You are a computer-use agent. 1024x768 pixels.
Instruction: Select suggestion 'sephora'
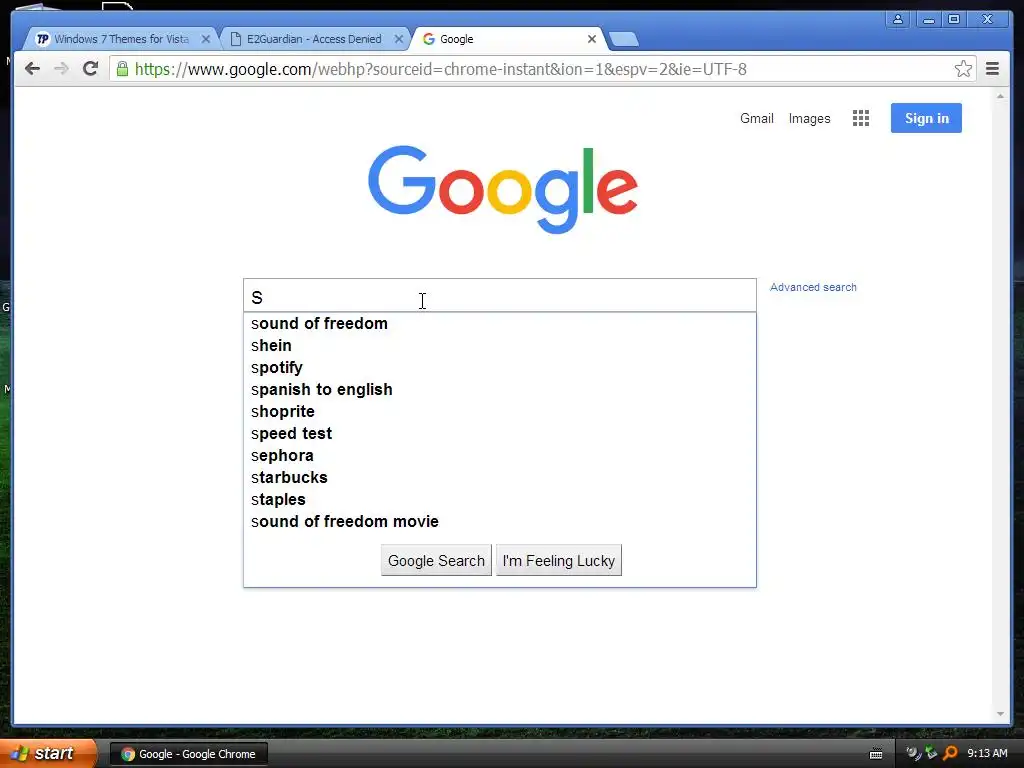[500, 455]
